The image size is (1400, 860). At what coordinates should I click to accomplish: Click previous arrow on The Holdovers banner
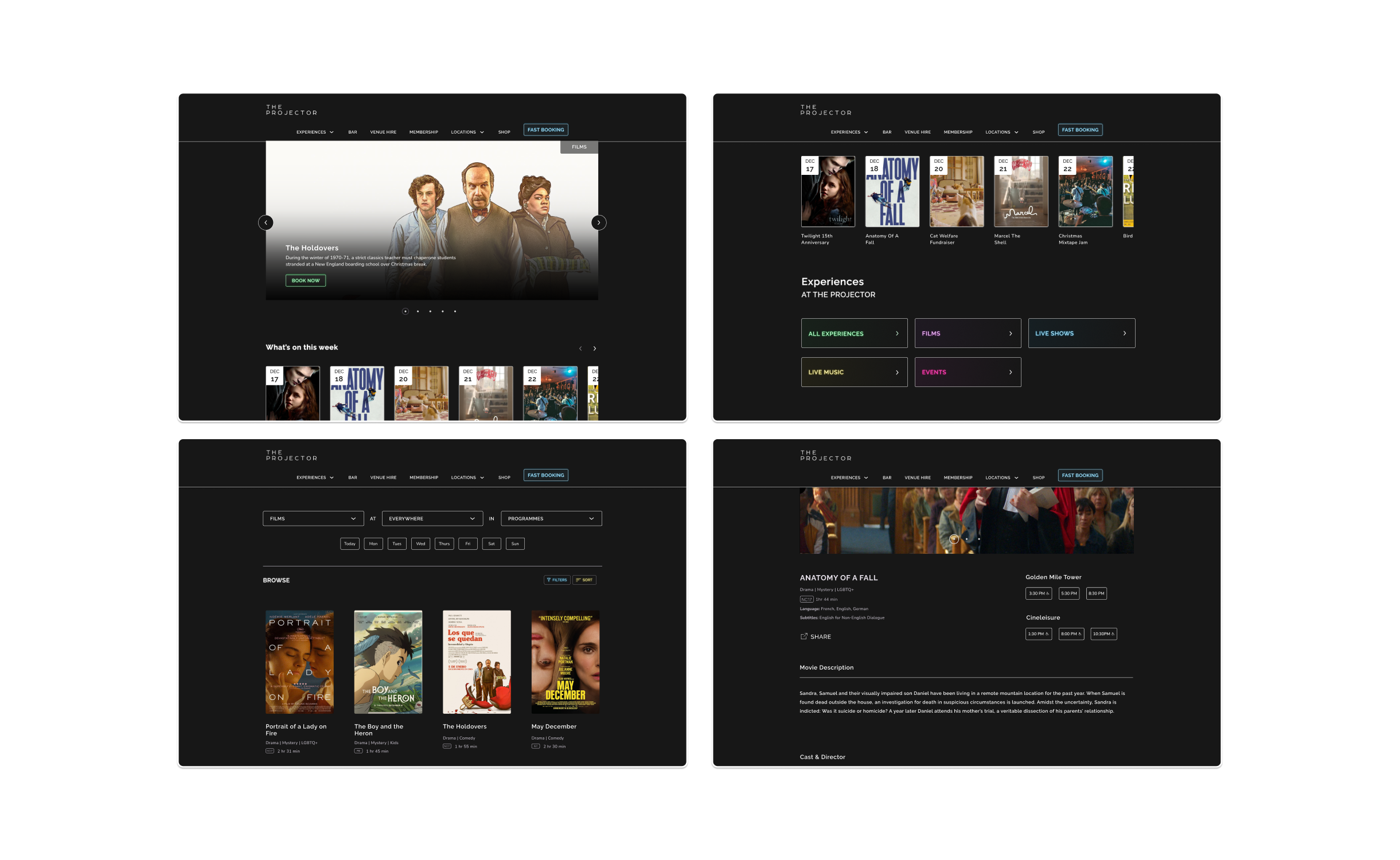click(266, 222)
